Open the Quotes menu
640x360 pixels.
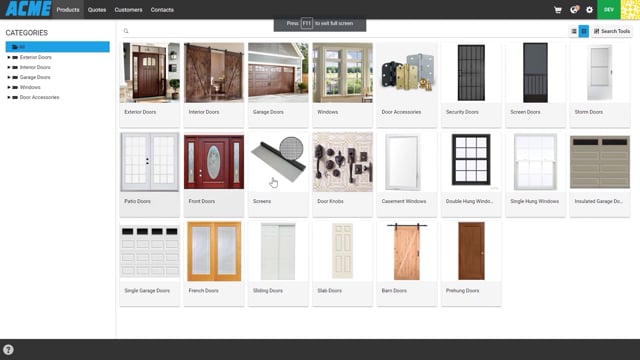[97, 10]
